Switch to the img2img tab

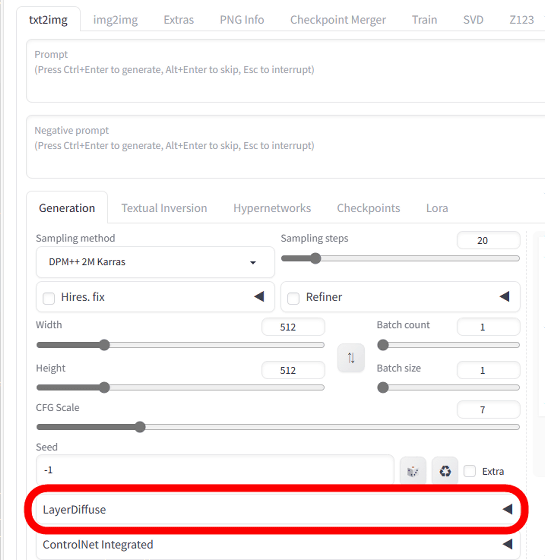tap(115, 20)
